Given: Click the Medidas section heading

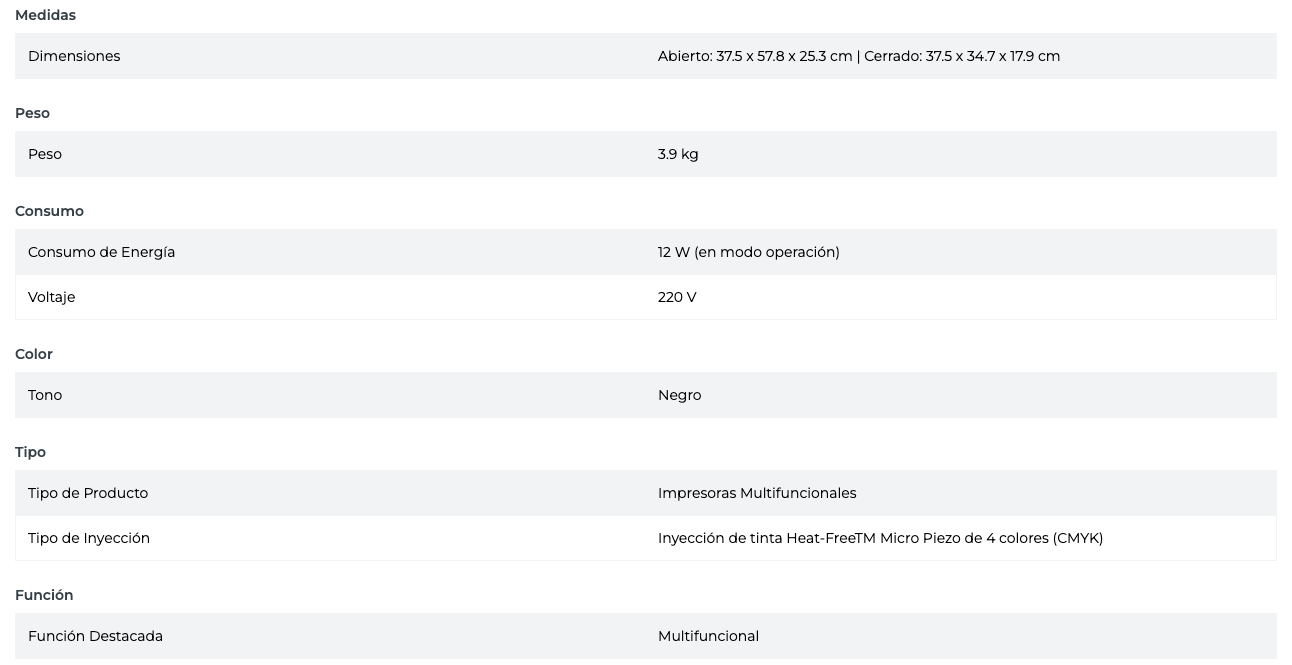Looking at the screenshot, I should [45, 15].
